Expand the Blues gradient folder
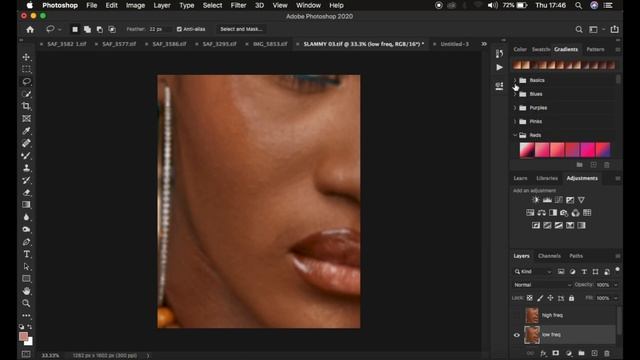Image resolution: width=640 pixels, height=360 pixels. click(515, 94)
